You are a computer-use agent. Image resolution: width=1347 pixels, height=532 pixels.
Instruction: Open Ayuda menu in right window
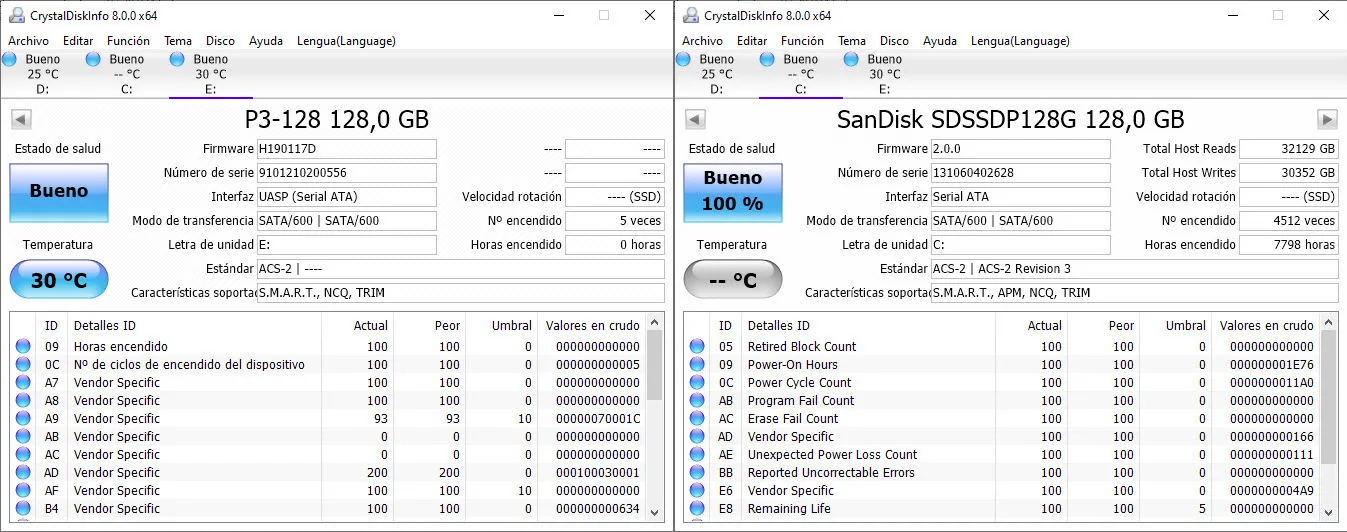point(940,41)
